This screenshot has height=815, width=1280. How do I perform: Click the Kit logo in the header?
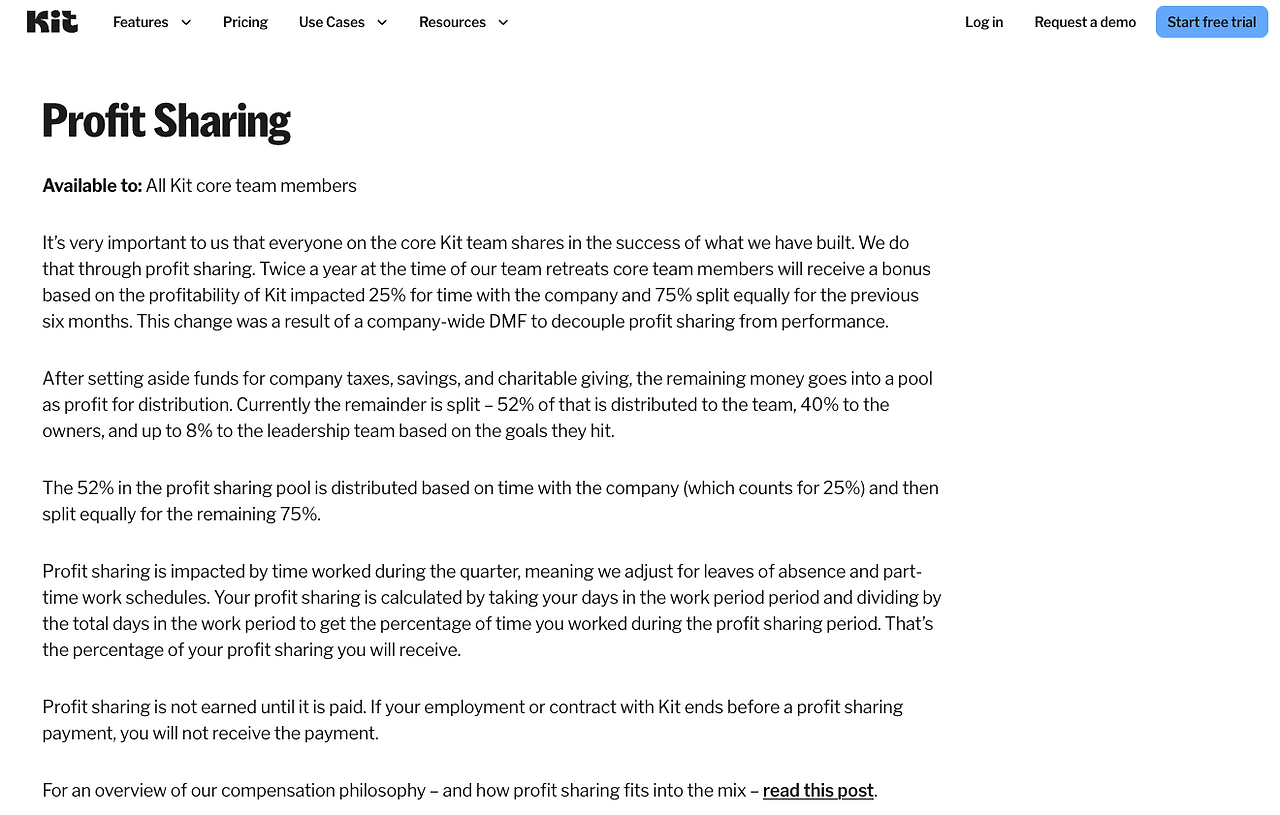click(52, 22)
